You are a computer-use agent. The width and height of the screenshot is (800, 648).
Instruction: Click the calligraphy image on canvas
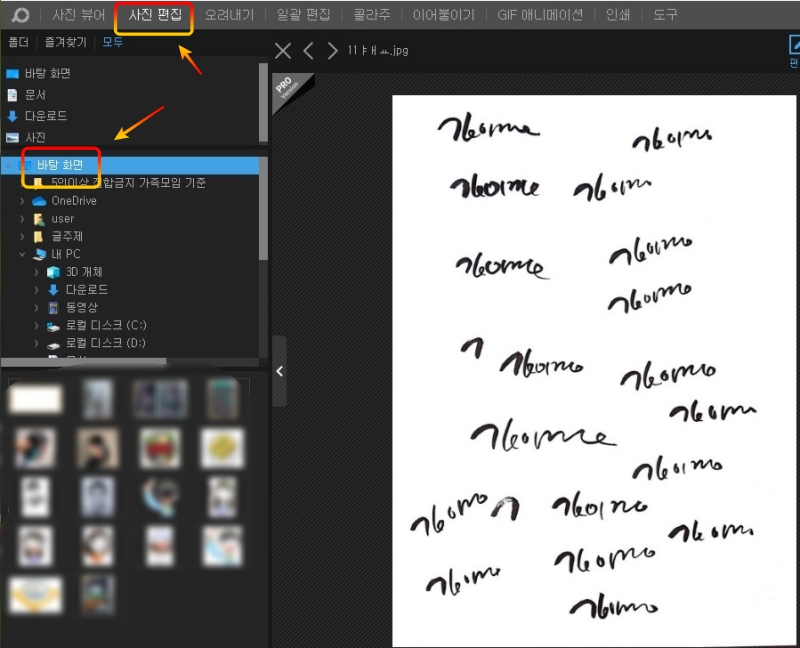(x=594, y=370)
